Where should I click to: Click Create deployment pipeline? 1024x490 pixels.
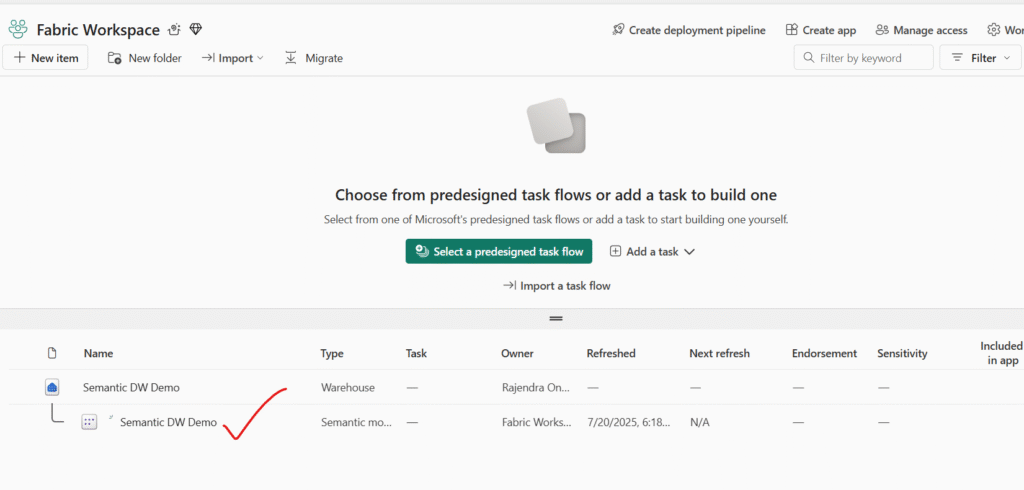689,30
